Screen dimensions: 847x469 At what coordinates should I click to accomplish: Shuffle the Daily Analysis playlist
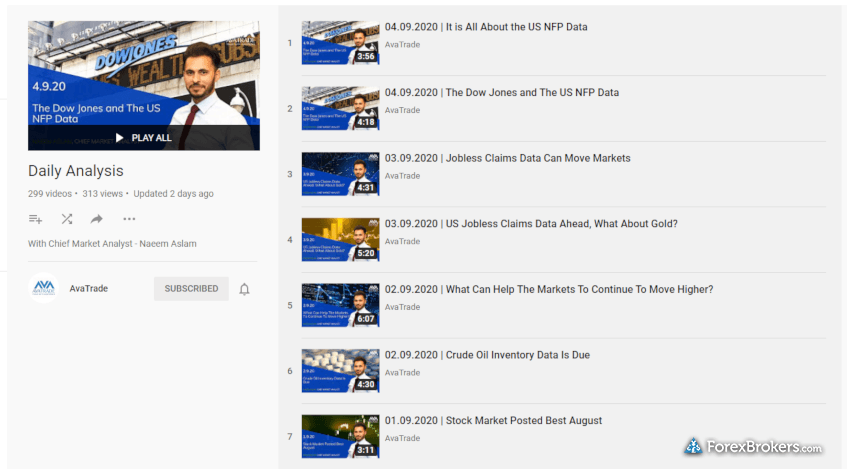(x=66, y=219)
